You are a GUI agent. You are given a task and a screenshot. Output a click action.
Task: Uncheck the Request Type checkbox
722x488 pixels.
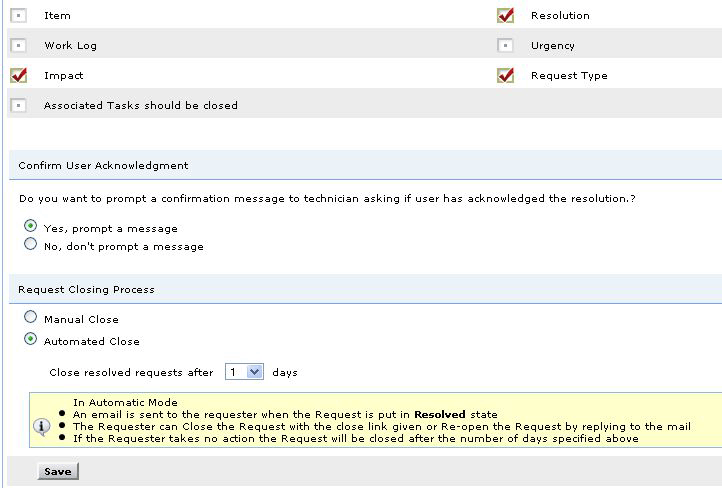coord(506,76)
